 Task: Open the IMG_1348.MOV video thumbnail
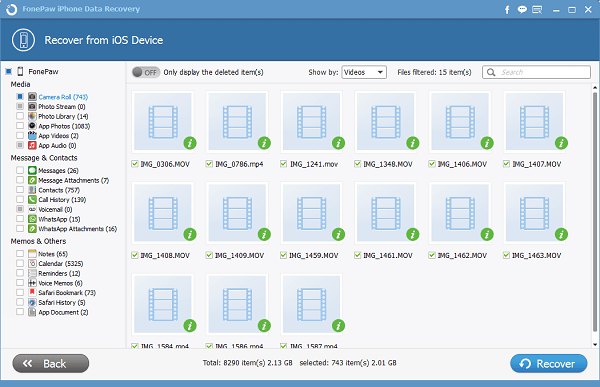click(x=386, y=122)
